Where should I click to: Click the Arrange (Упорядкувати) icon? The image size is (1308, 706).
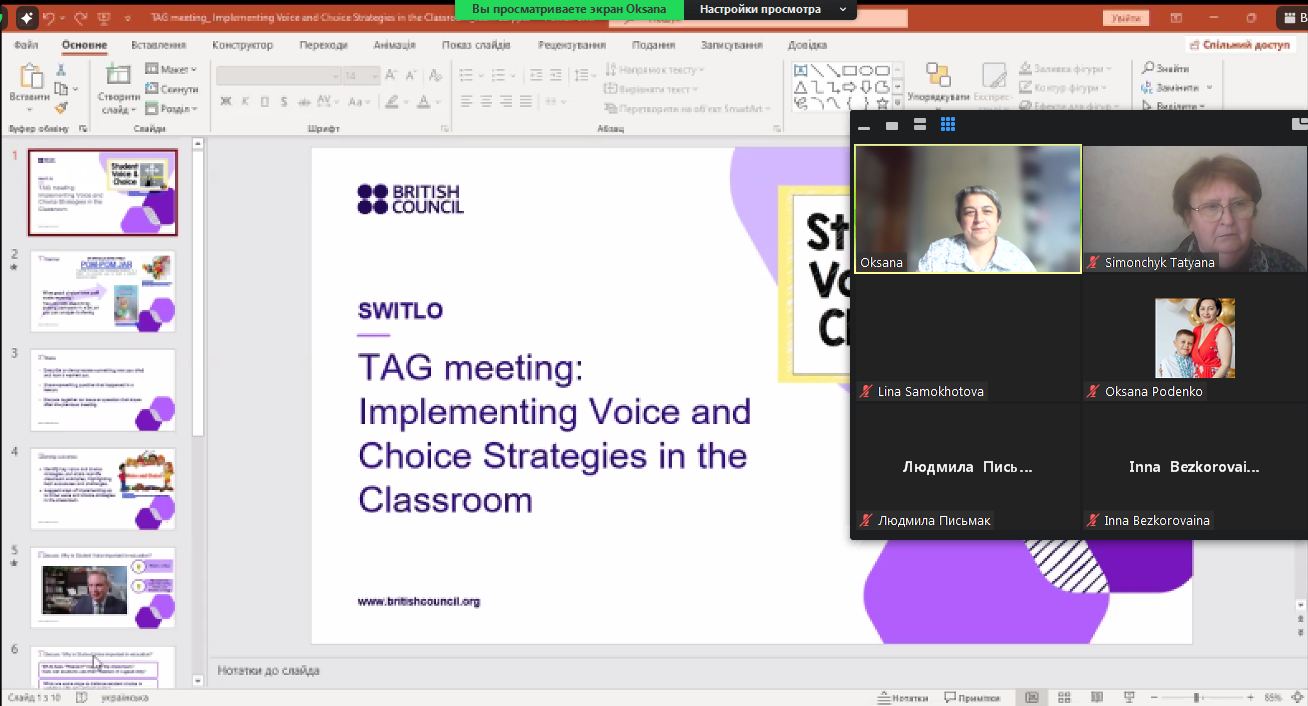tap(938, 76)
